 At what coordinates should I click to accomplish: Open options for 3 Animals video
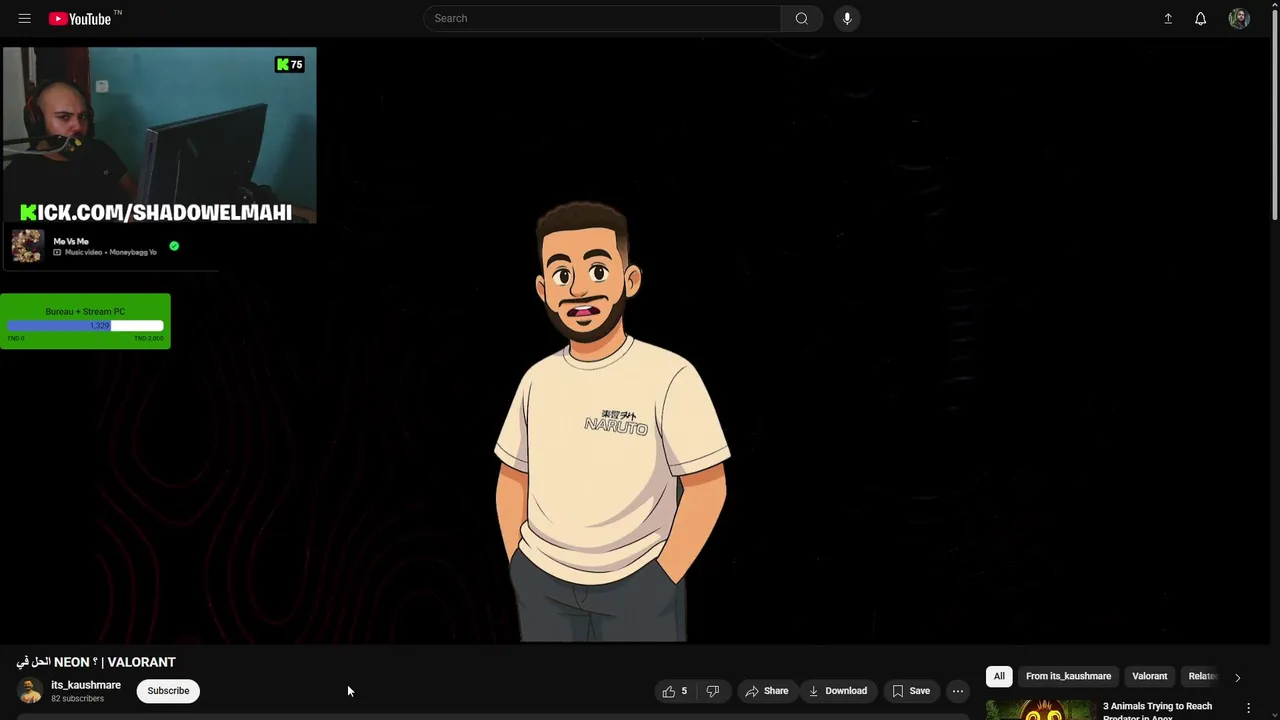pos(1248,708)
